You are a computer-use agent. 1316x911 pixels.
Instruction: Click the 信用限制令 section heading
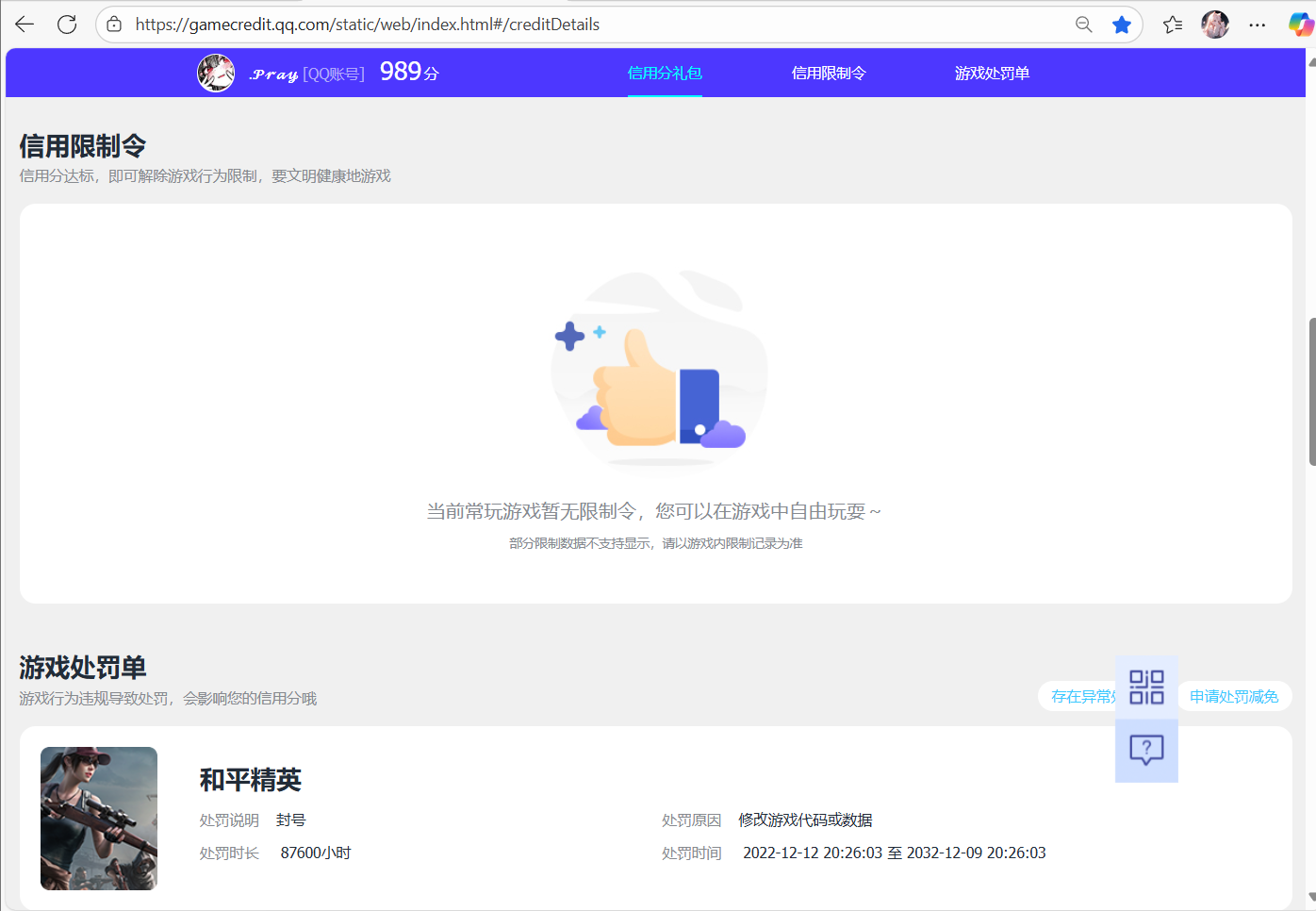(83, 146)
